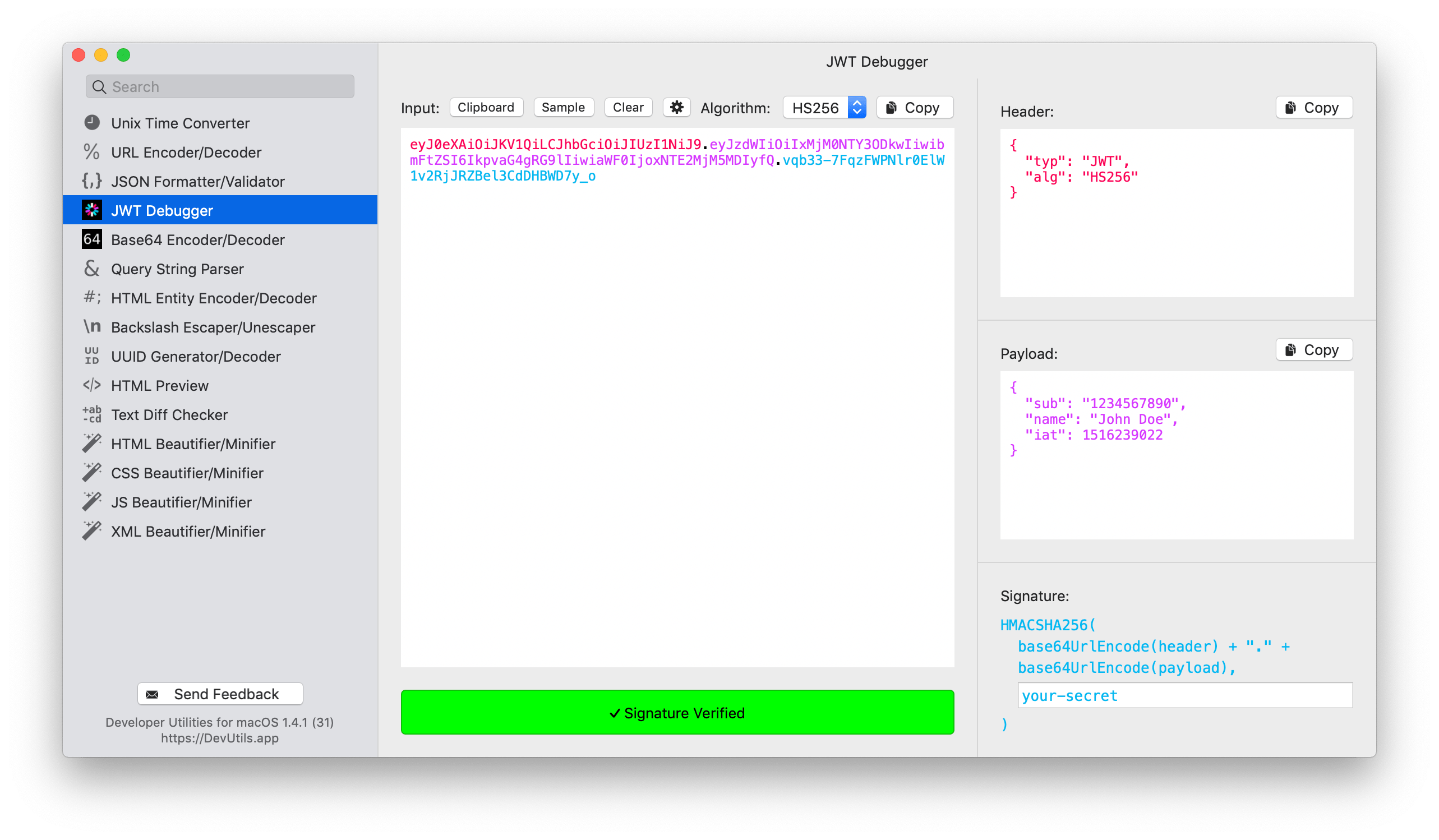
Task: Select the Base64 Encoder/Decoder '64' icon
Action: coord(92,239)
